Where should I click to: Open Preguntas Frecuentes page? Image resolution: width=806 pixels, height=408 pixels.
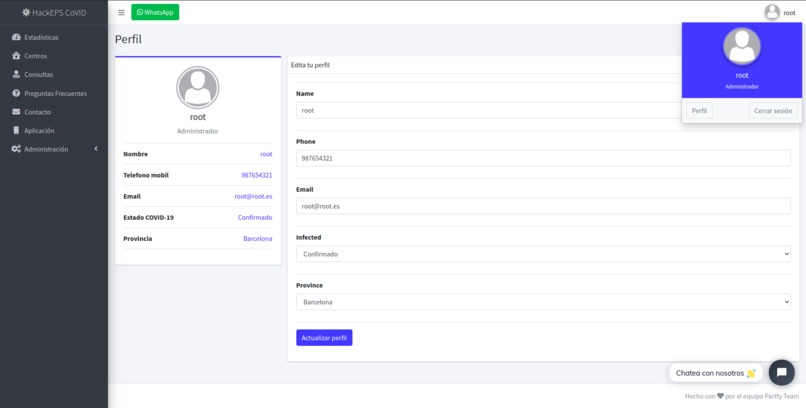coord(56,94)
